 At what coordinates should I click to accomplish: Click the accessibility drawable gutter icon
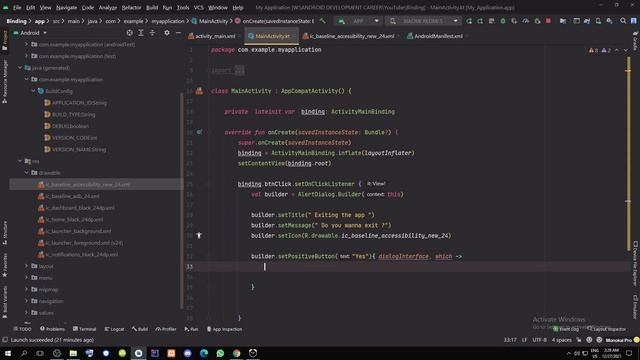pos(199,236)
